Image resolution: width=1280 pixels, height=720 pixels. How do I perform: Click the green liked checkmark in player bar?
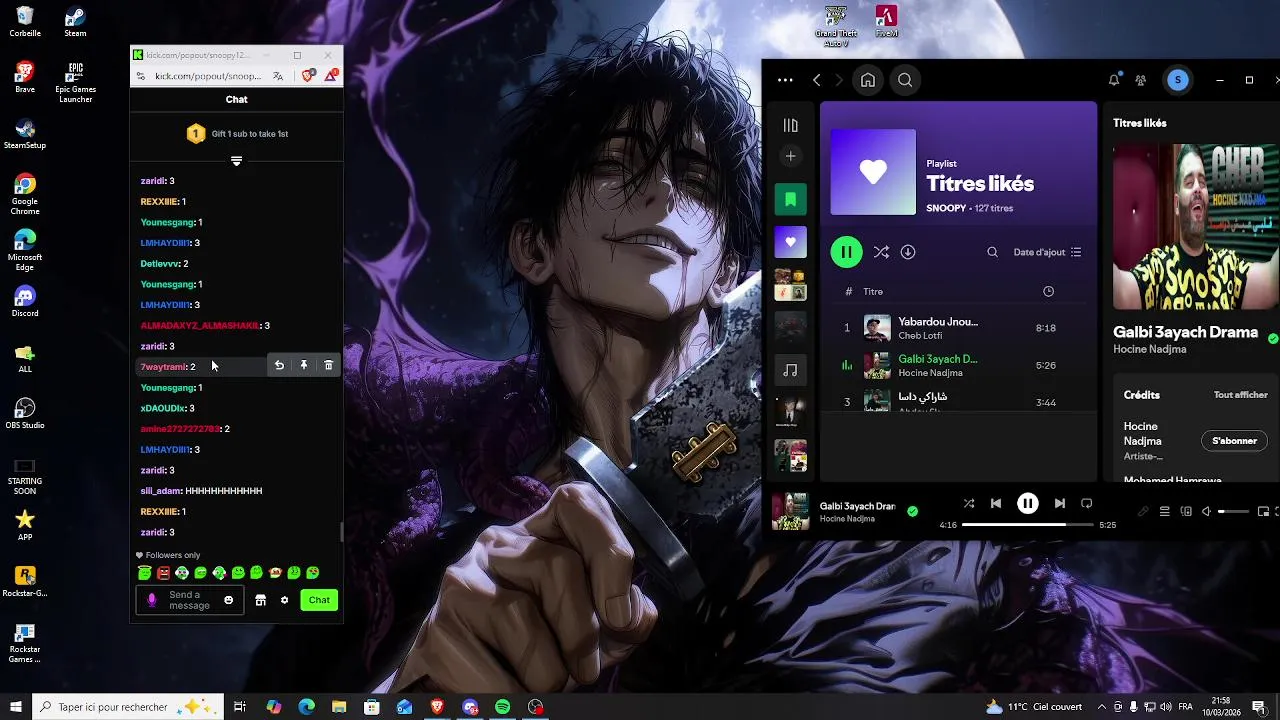(x=912, y=511)
